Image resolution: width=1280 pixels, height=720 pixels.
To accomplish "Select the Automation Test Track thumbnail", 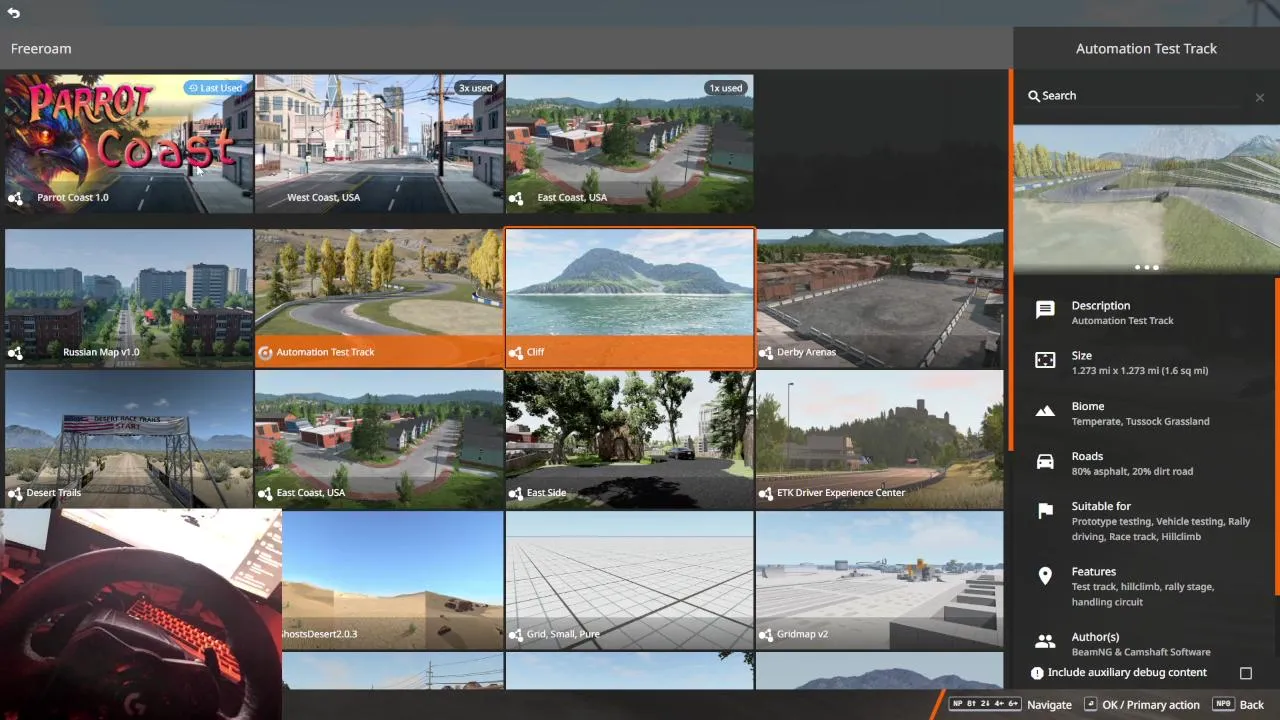I will pyautogui.click(x=379, y=298).
